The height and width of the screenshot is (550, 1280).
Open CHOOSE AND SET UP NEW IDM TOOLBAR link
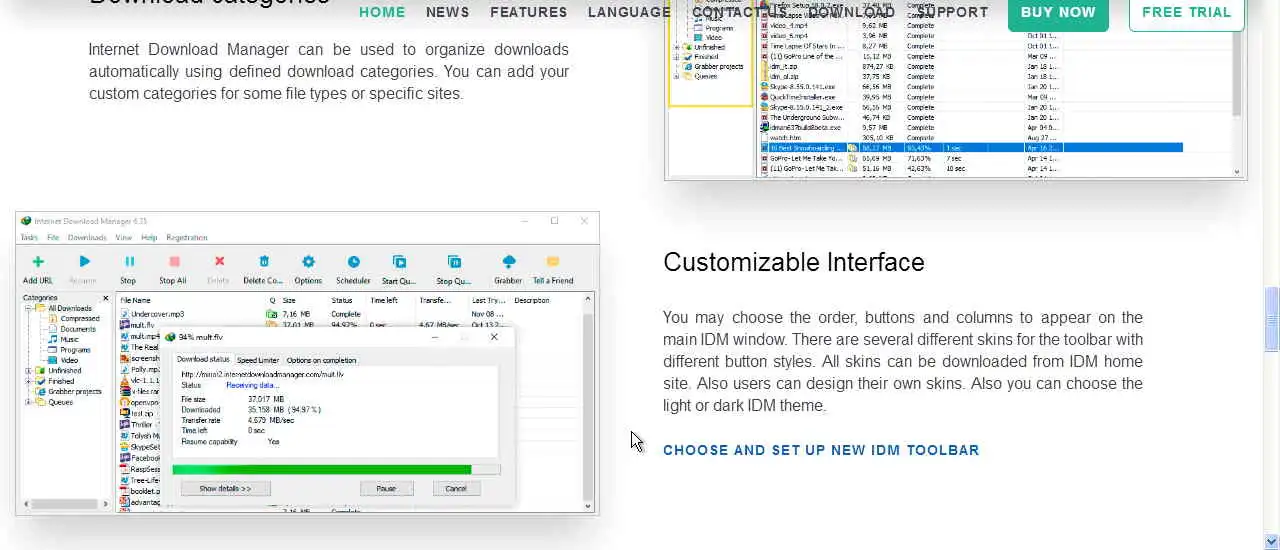[821, 450]
